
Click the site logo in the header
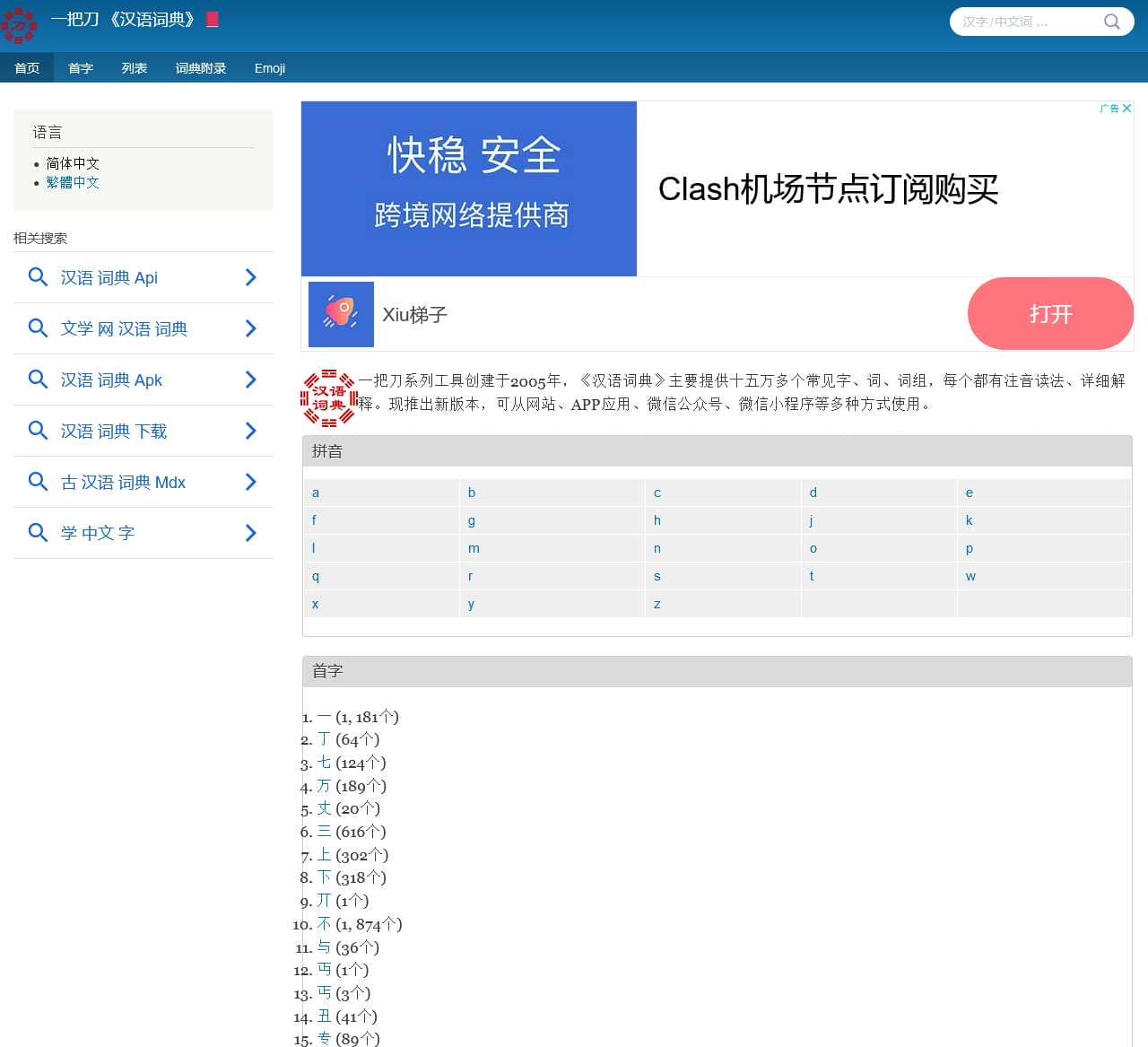pos(19,25)
